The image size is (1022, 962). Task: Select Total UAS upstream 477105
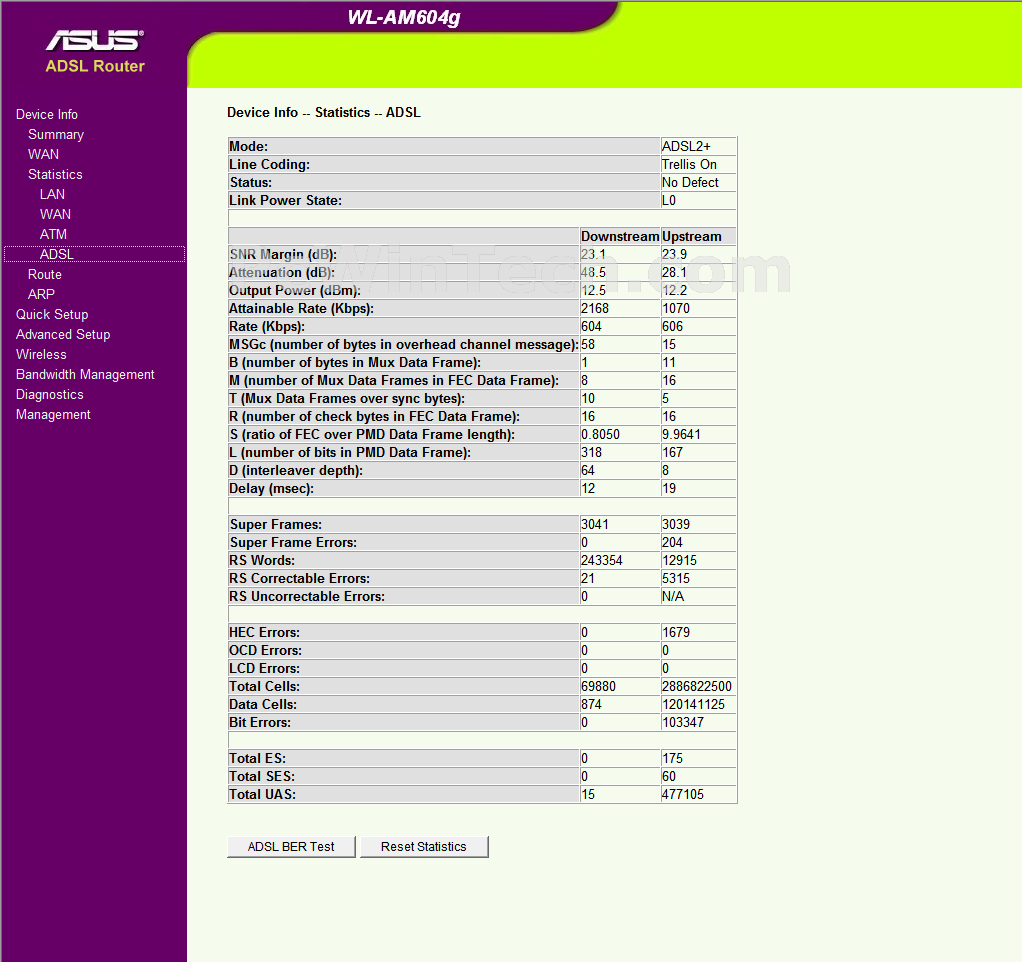(682, 794)
